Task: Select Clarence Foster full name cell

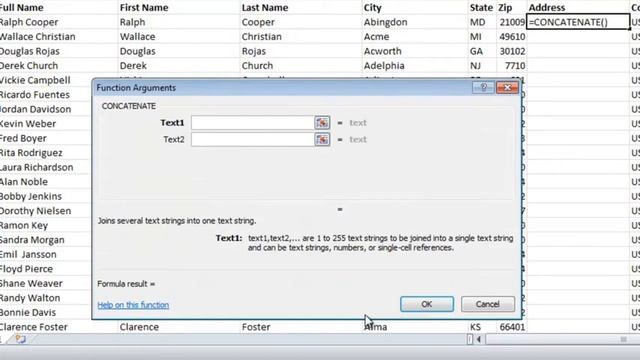Action: (x=59, y=327)
